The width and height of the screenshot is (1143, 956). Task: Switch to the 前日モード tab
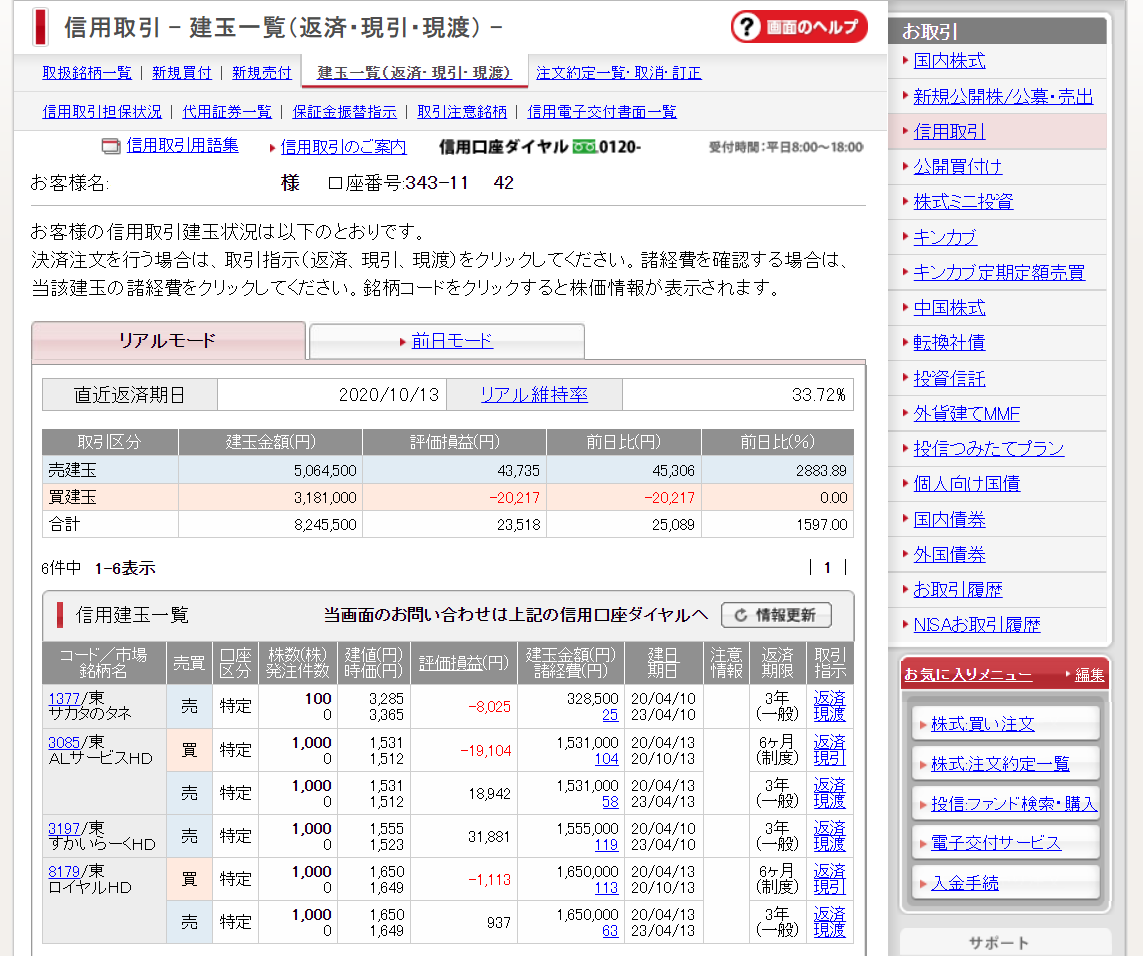click(x=452, y=341)
